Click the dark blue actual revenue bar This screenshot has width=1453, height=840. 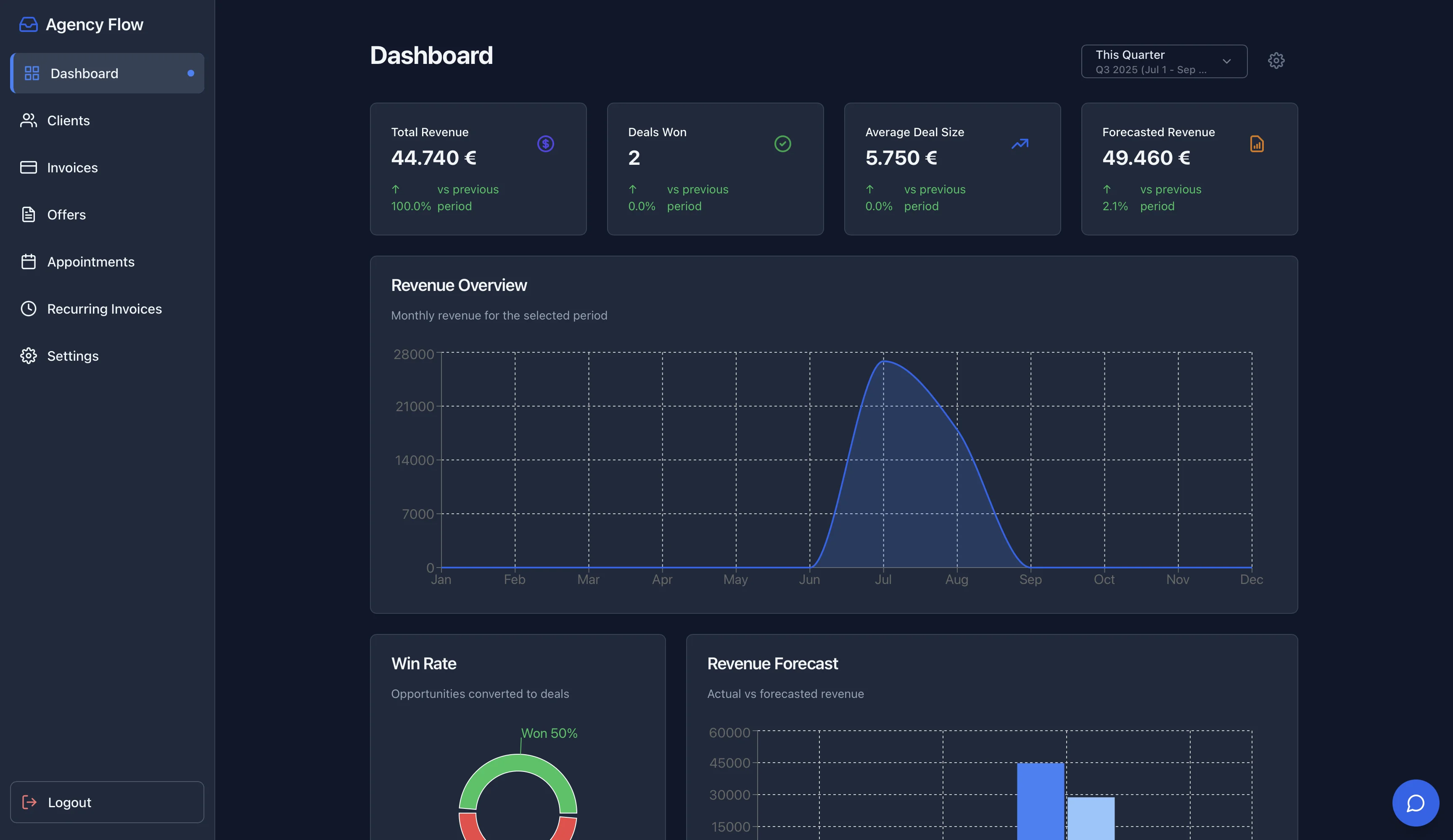click(x=1040, y=801)
